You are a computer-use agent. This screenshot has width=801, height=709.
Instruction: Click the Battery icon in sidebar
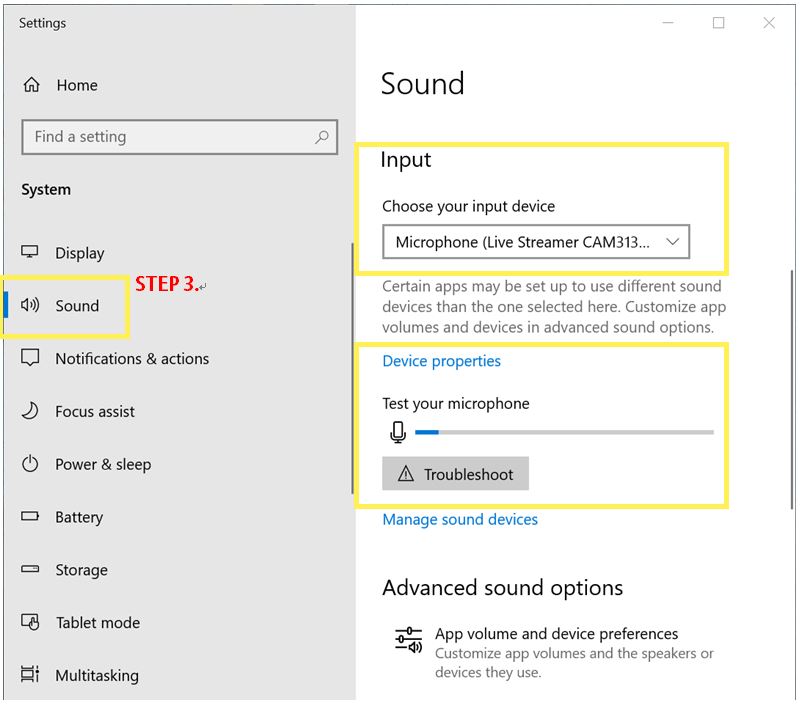30,516
